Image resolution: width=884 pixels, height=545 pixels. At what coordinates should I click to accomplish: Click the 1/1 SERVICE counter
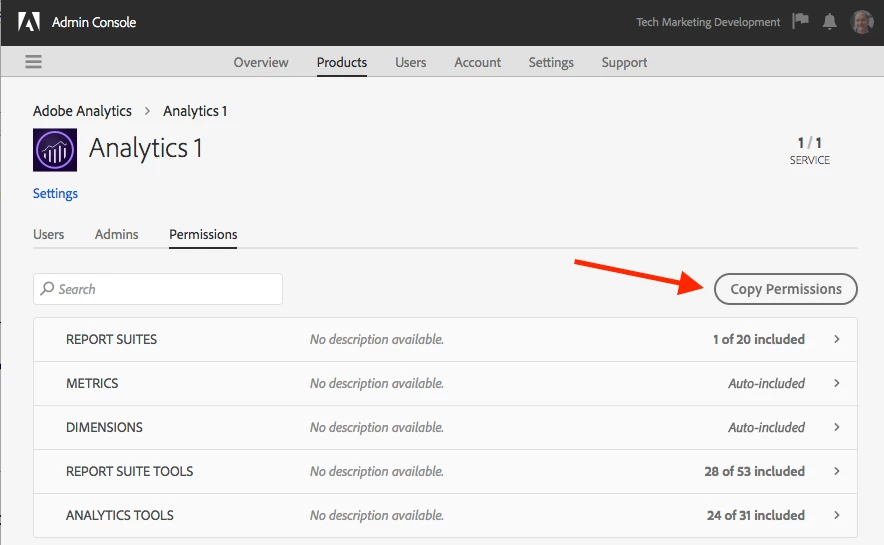click(810, 150)
